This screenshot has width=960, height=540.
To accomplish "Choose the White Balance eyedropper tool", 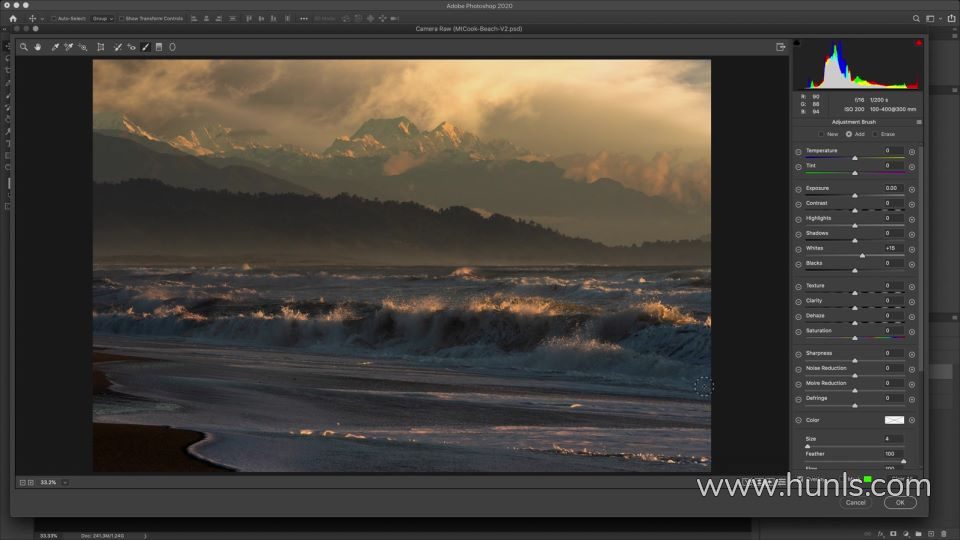I will [55, 47].
